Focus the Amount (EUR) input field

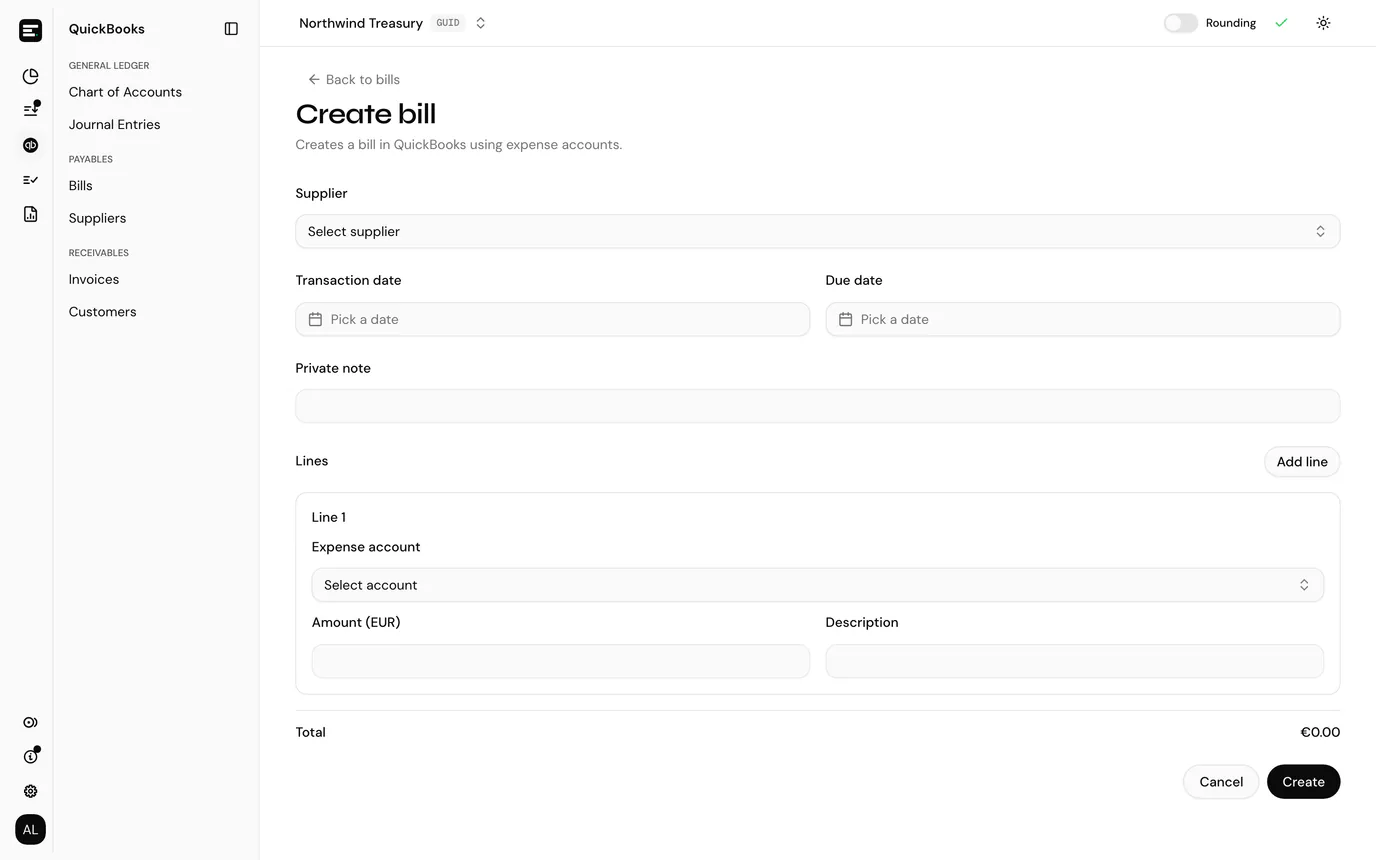(560, 661)
